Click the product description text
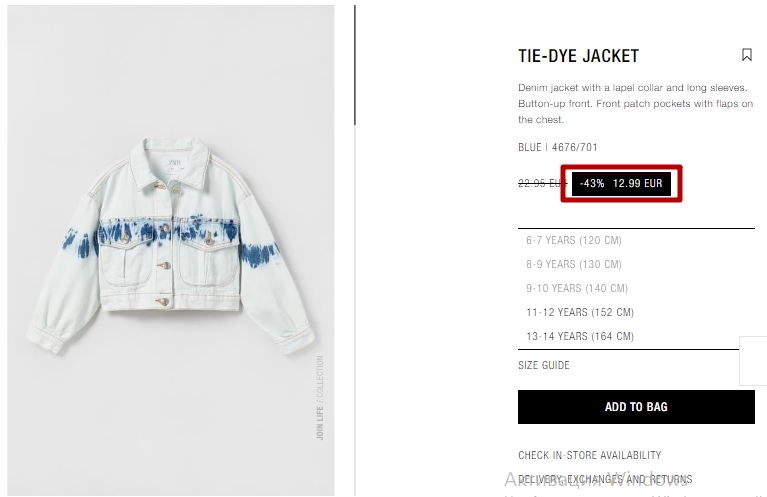Screen dimensions: 767x497 pyautogui.click(x=635, y=103)
